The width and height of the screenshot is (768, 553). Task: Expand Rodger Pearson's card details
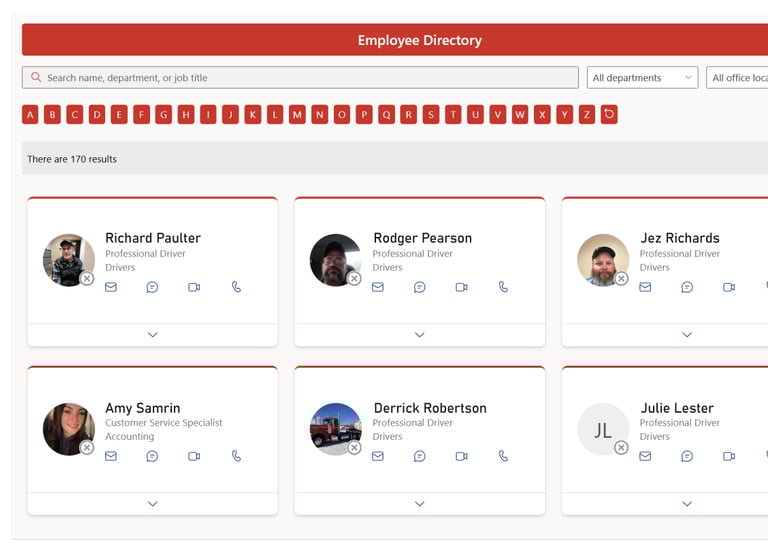[x=420, y=335]
